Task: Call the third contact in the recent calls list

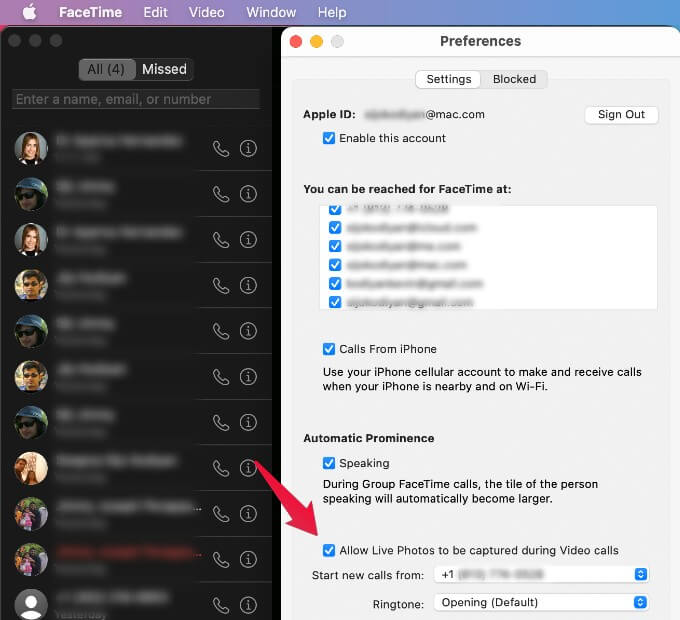Action: coord(221,240)
